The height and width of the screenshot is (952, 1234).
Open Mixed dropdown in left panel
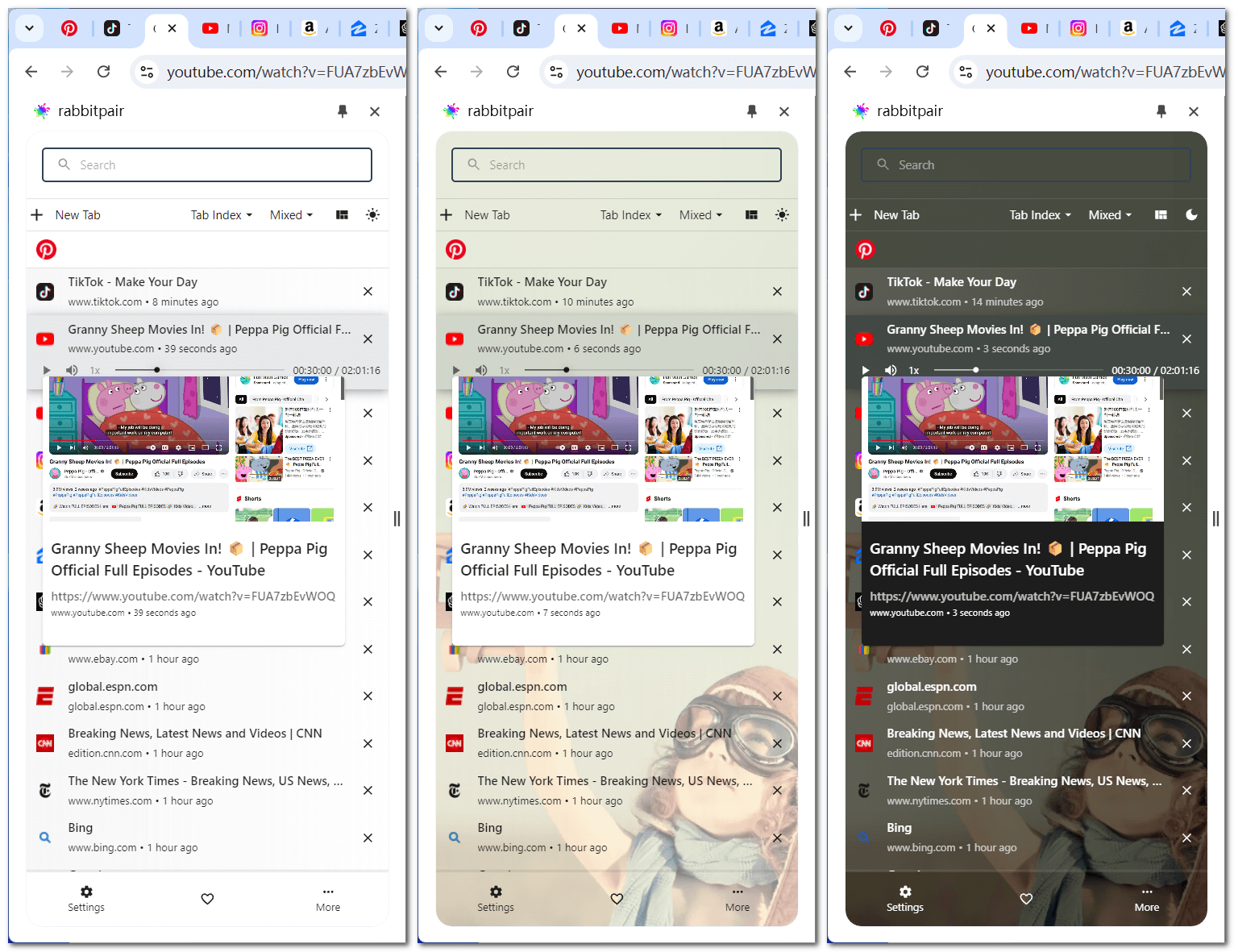click(291, 215)
